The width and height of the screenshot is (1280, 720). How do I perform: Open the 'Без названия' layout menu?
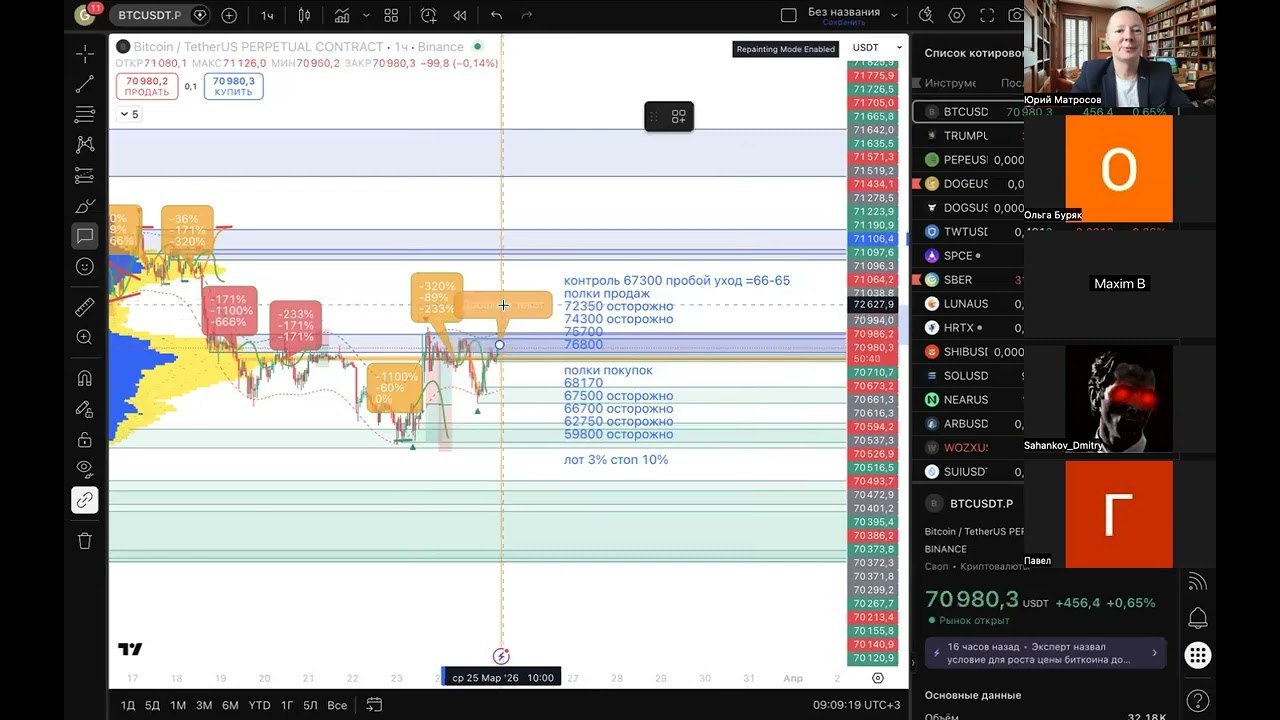click(845, 12)
